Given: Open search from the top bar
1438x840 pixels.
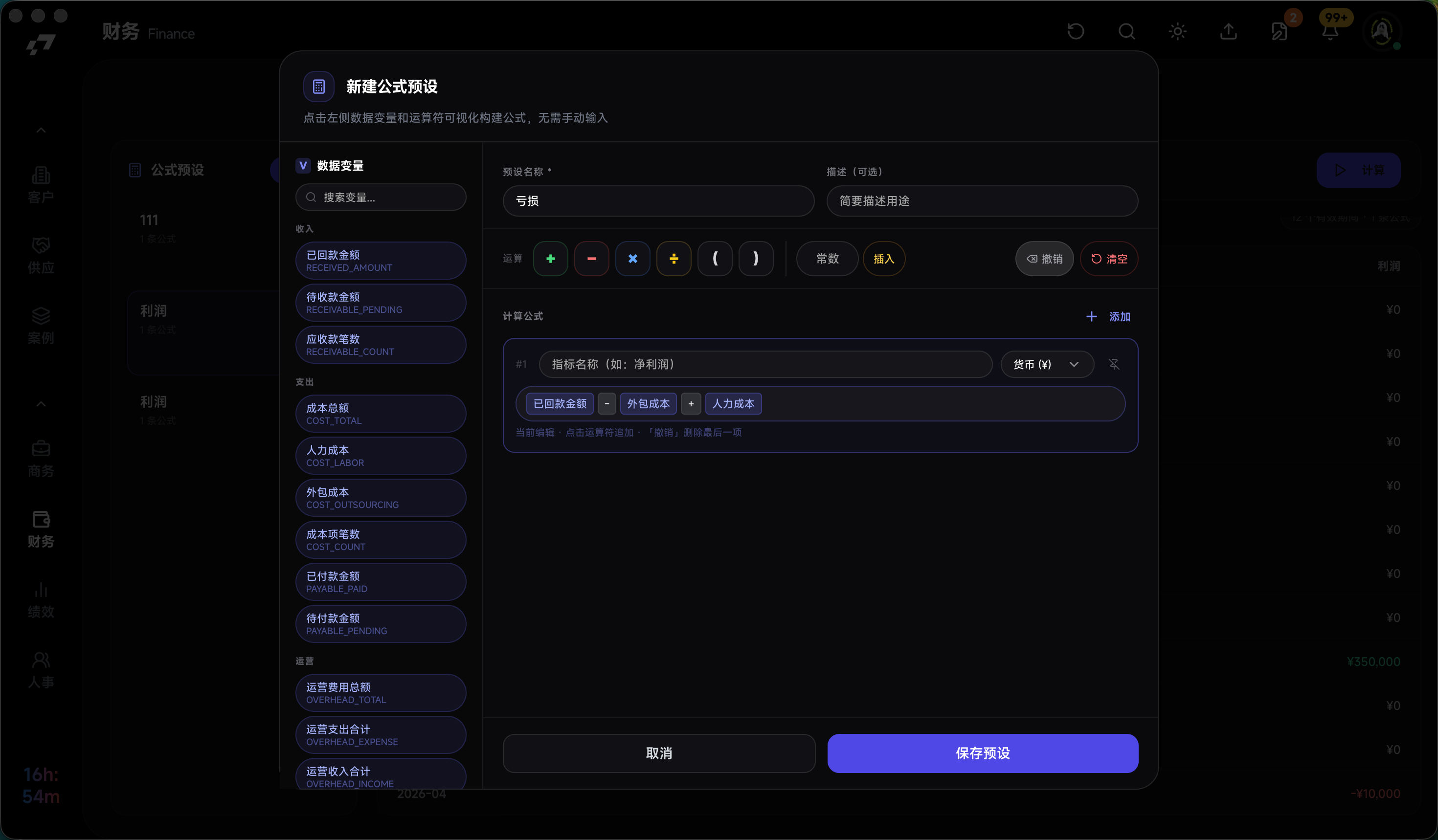Looking at the screenshot, I should pyautogui.click(x=1126, y=31).
